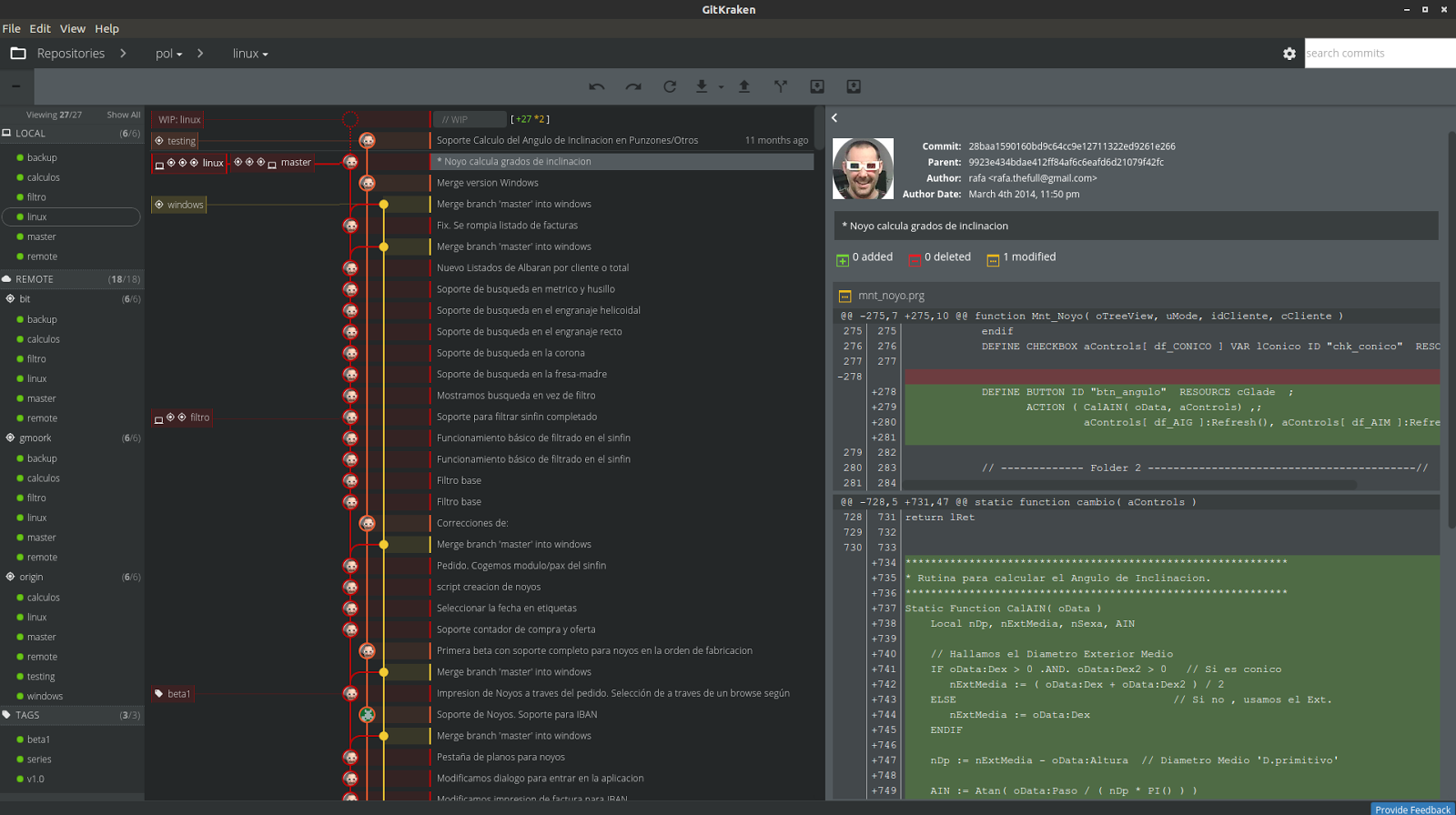Click the Stash toolbar icon

point(817,86)
